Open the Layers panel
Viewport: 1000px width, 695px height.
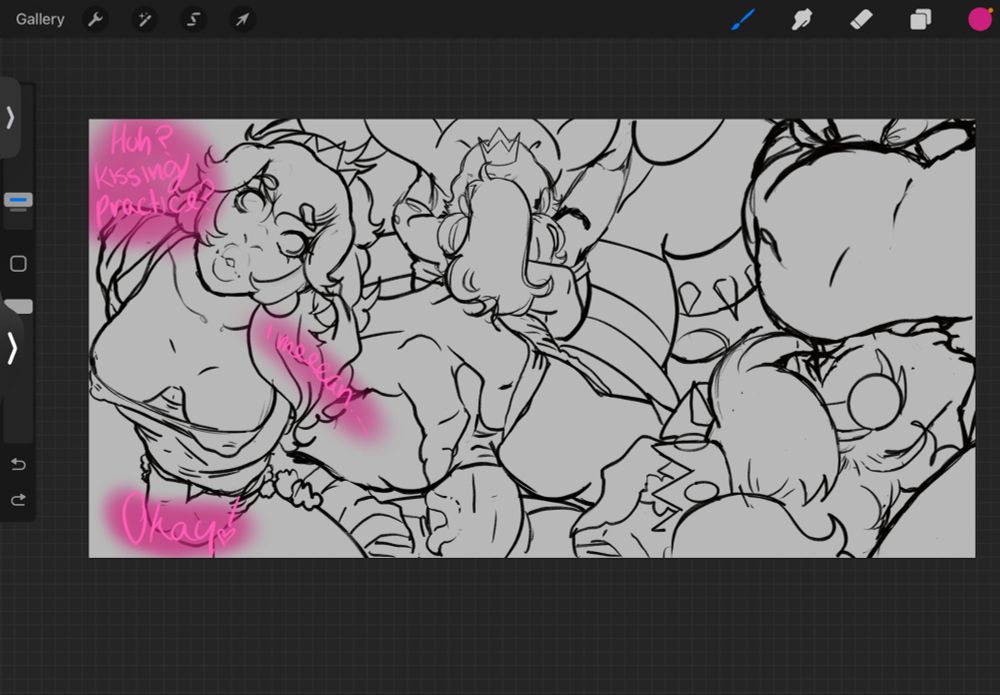tap(920, 20)
